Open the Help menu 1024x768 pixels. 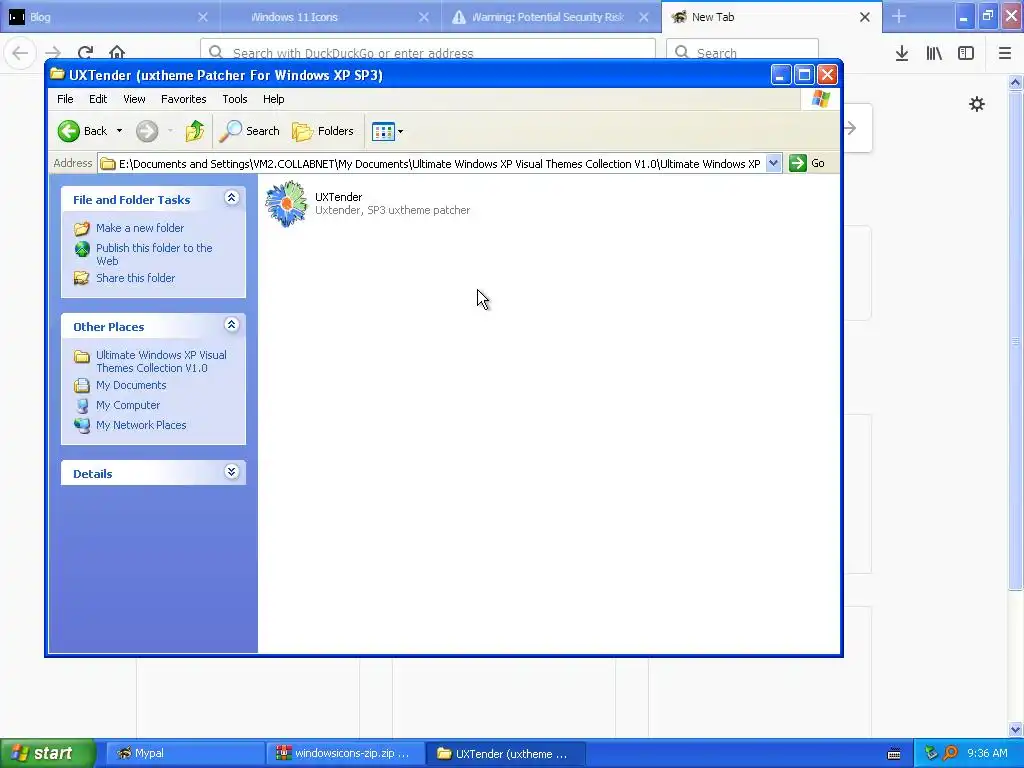pyautogui.click(x=274, y=99)
